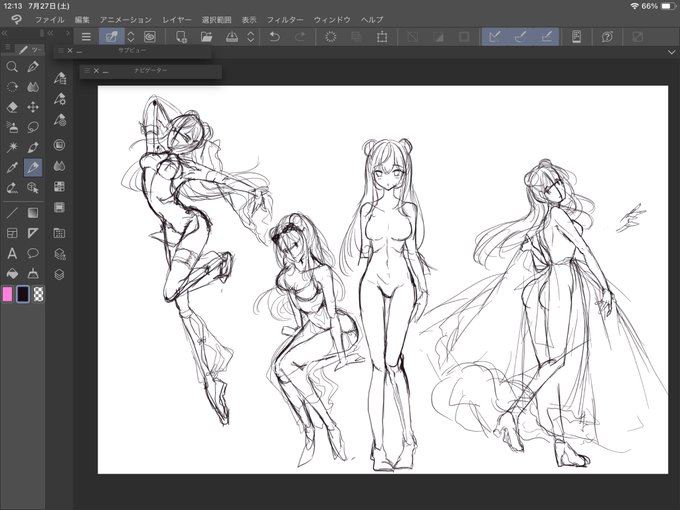Select the pink main color swatch
Viewport: 680px width, 510px height.
(x=7, y=294)
